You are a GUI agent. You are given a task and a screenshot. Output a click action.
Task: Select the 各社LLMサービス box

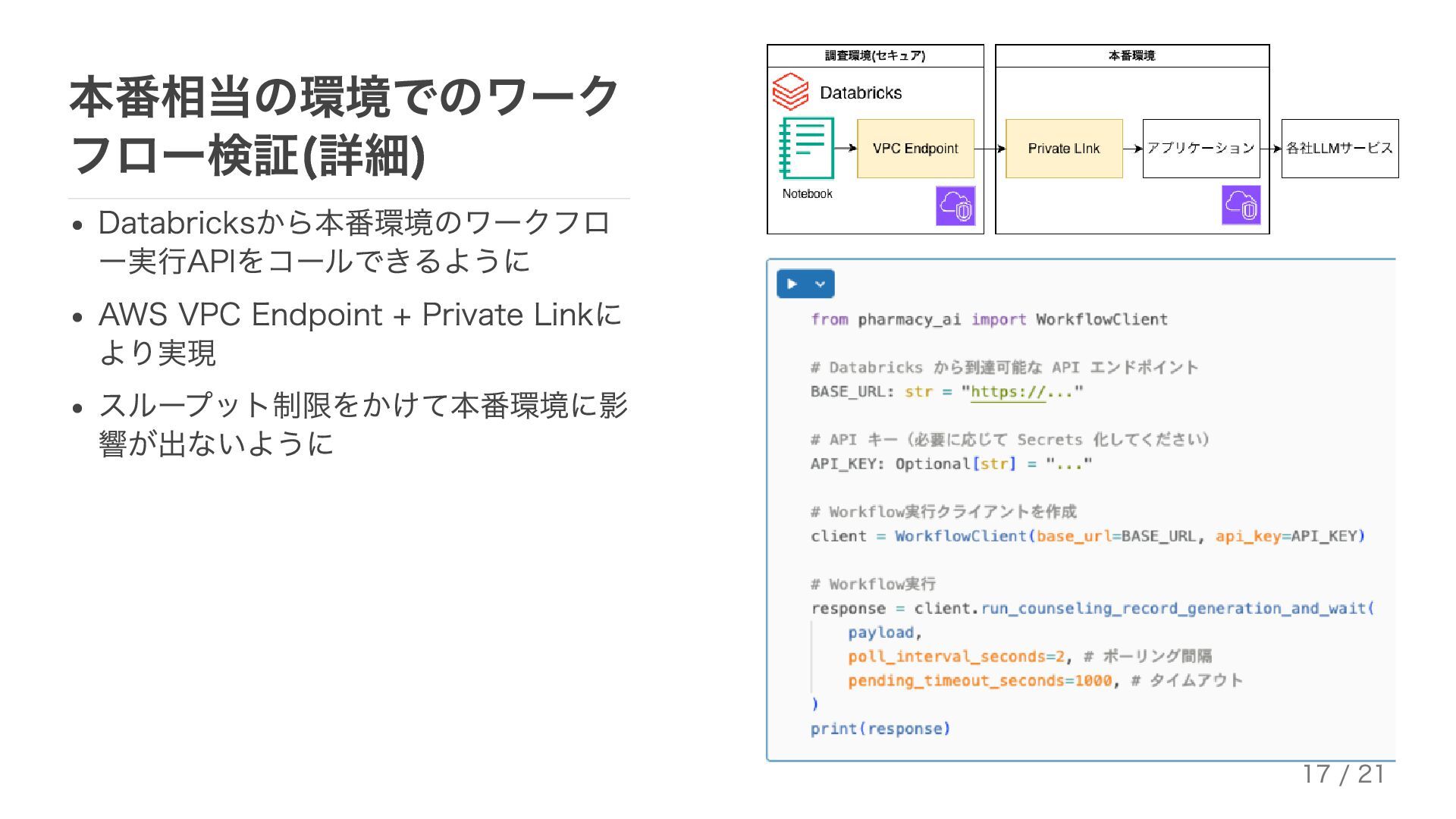pyautogui.click(x=1339, y=149)
